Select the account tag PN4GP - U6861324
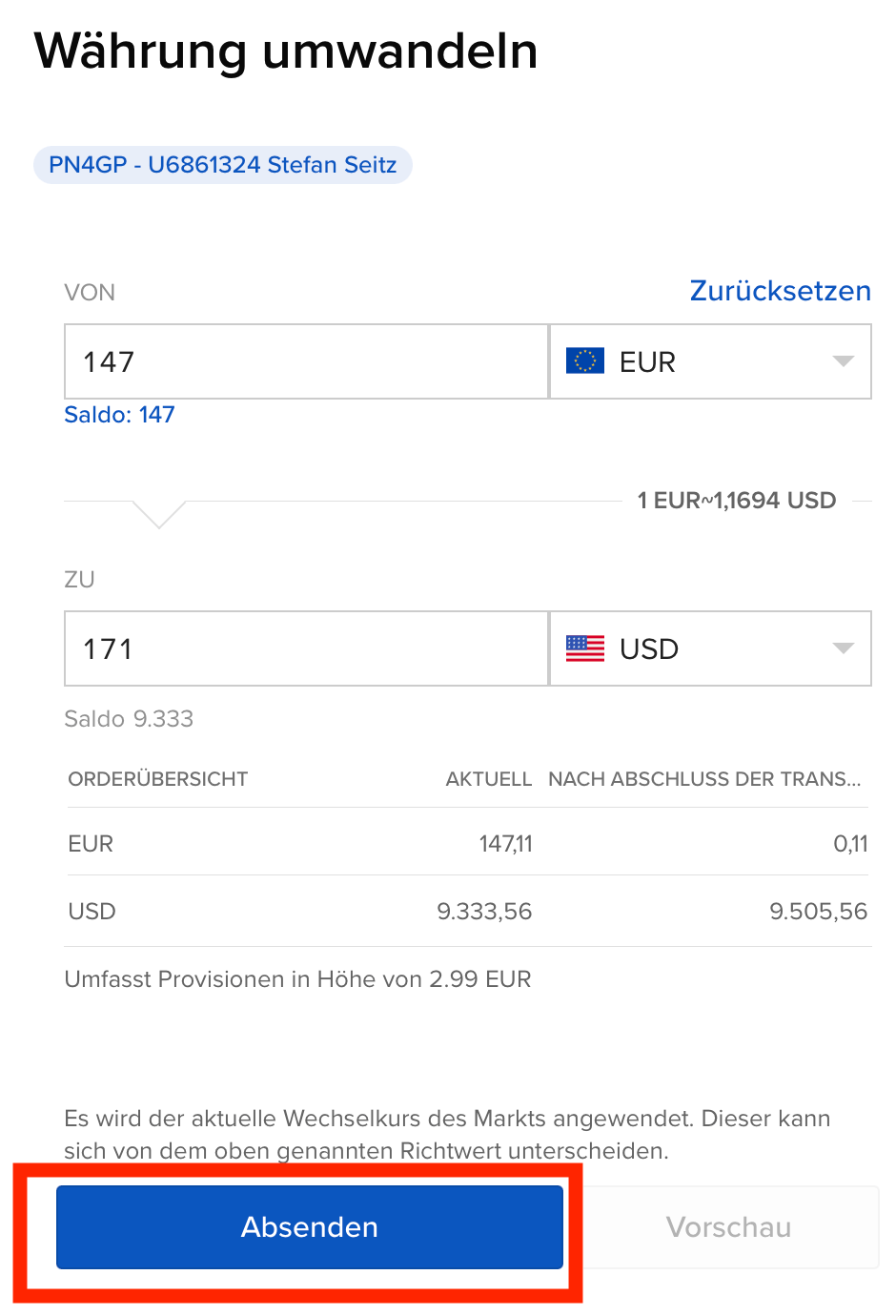 [x=222, y=165]
